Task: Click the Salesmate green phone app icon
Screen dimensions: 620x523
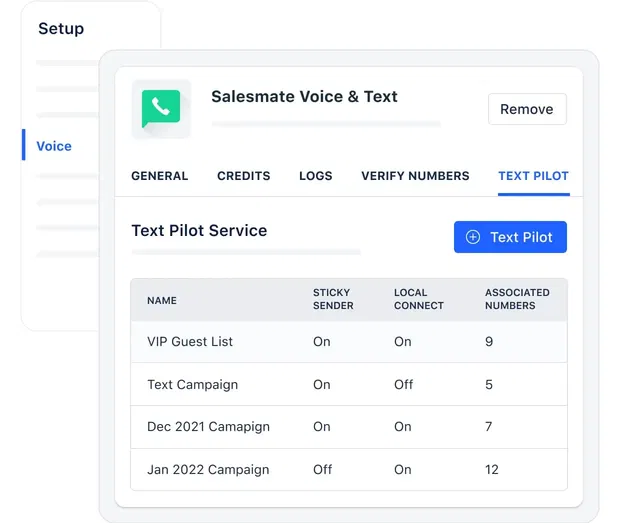Action: coord(161,108)
